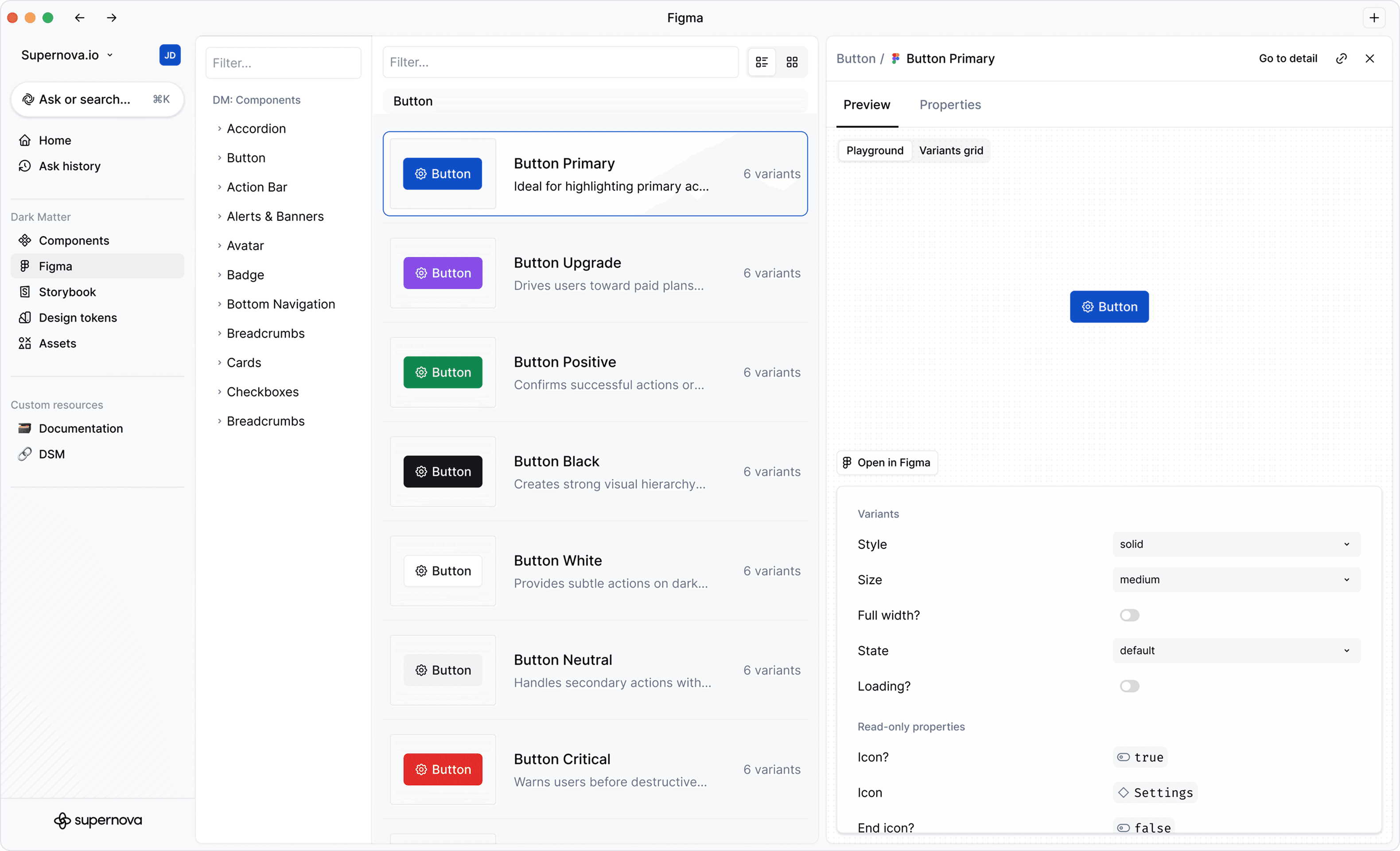Screen dimensions: 1400x851
Task: Click the true value of Icon? property
Action: coord(1140,757)
